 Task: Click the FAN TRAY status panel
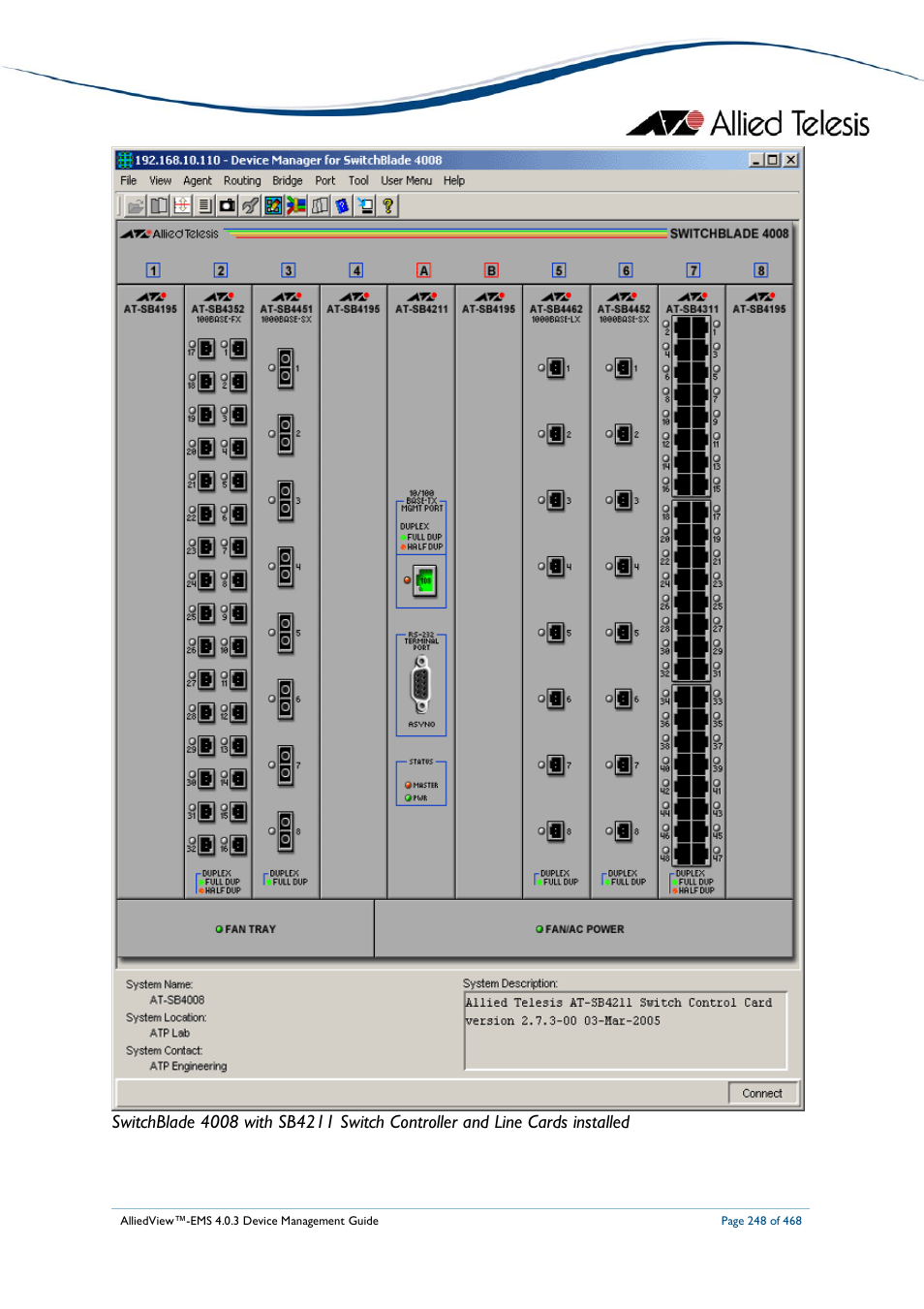pos(246,928)
